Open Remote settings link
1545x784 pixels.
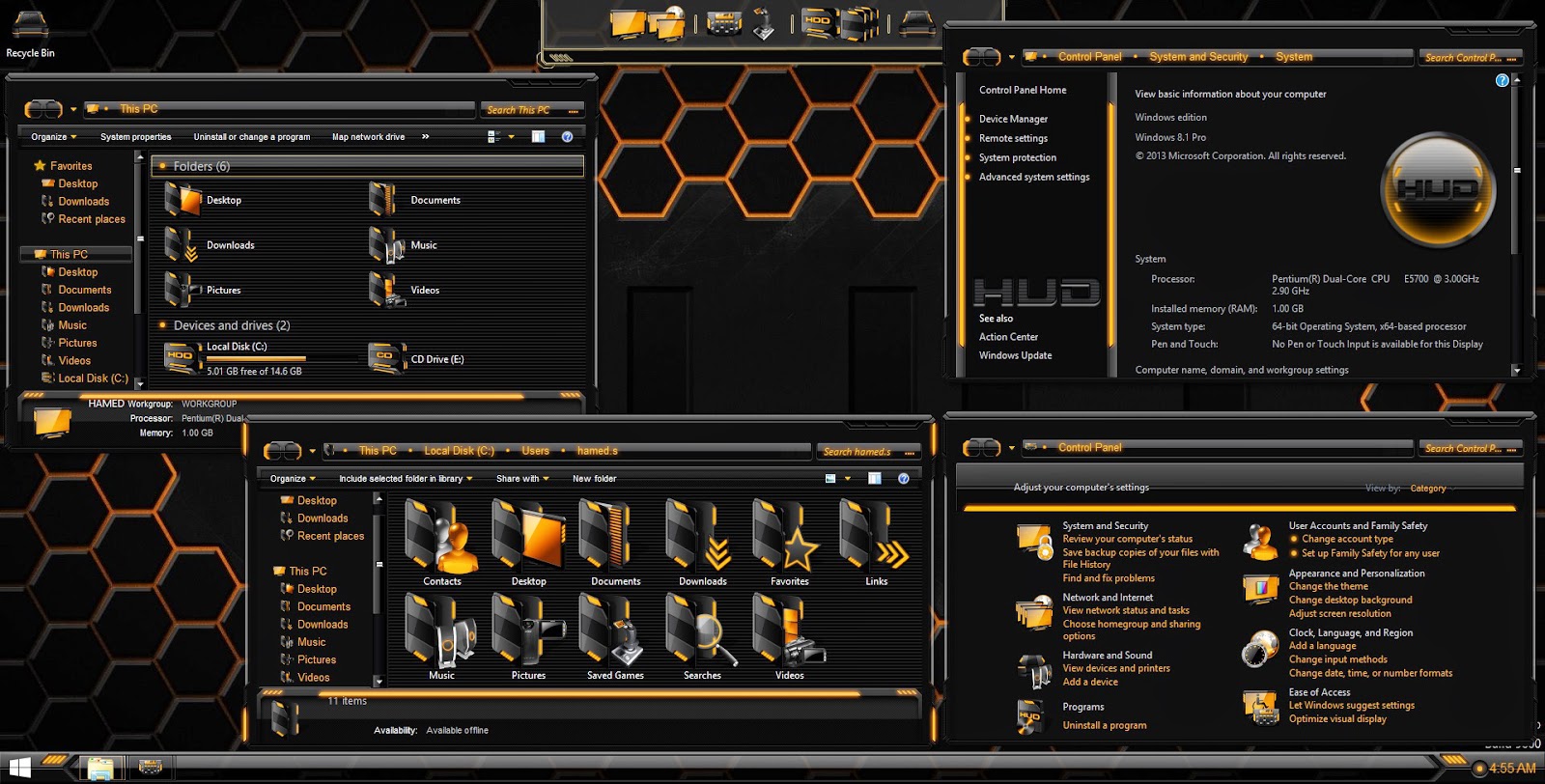[1013, 138]
